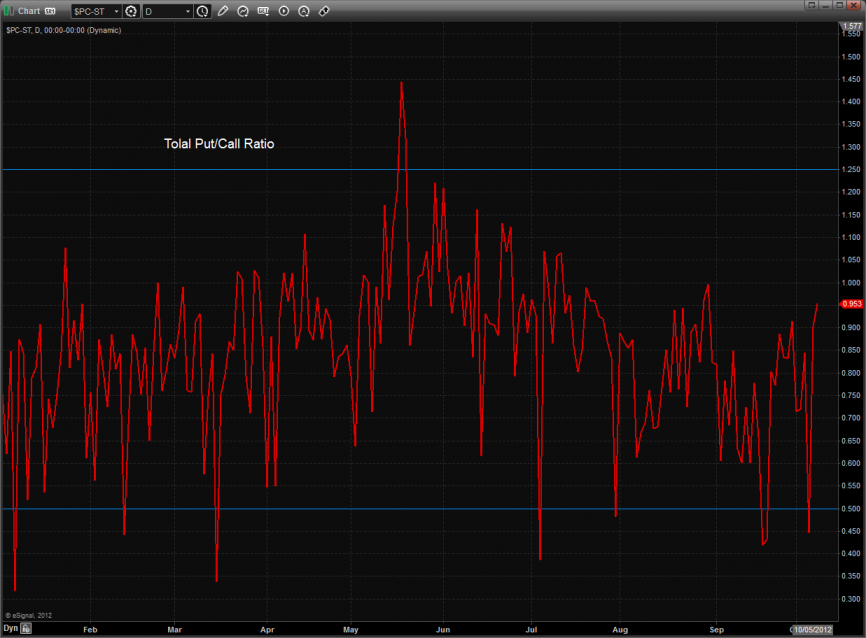Click the circled A icon
This screenshot has width=866, height=638.
304,11
